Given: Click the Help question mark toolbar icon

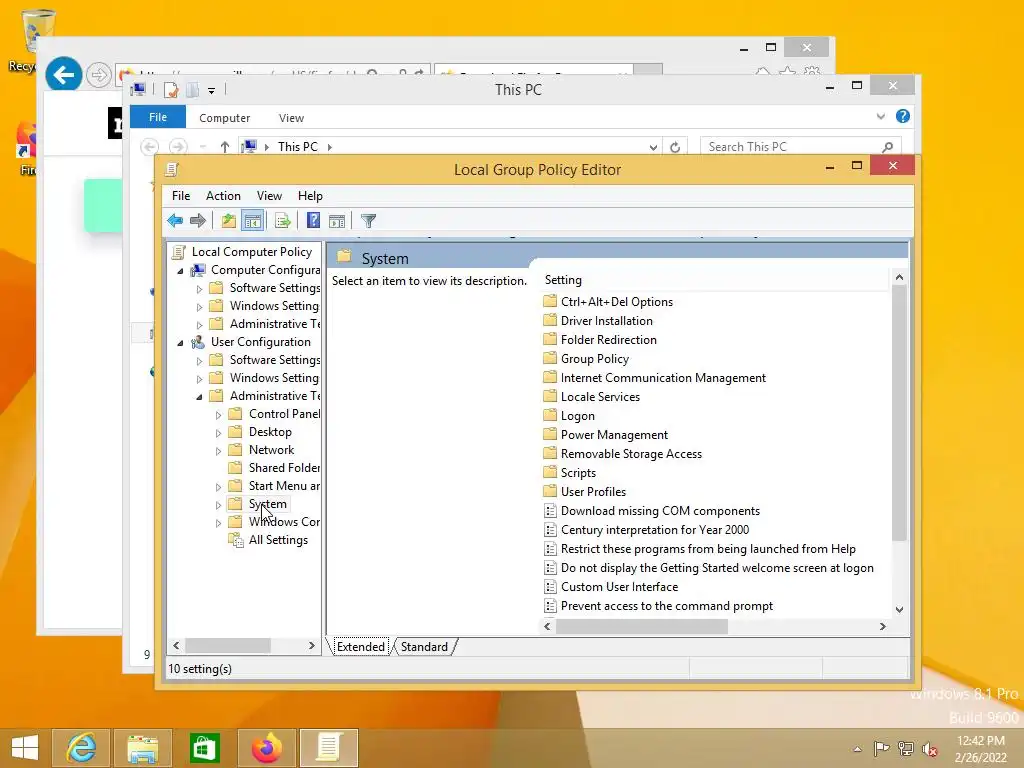Looking at the screenshot, I should tap(313, 221).
